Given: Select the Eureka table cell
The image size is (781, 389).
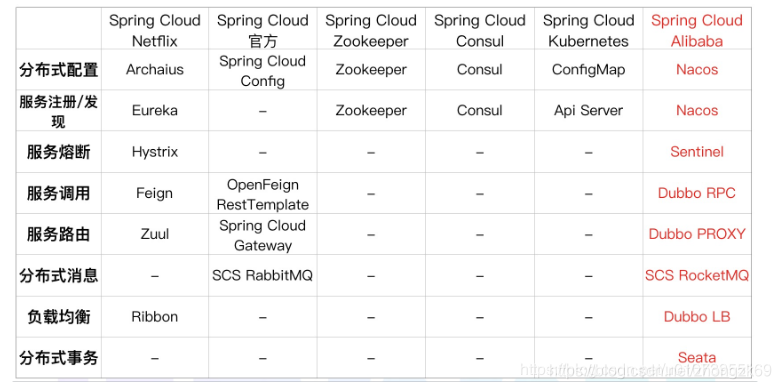Looking at the screenshot, I should tap(154, 110).
